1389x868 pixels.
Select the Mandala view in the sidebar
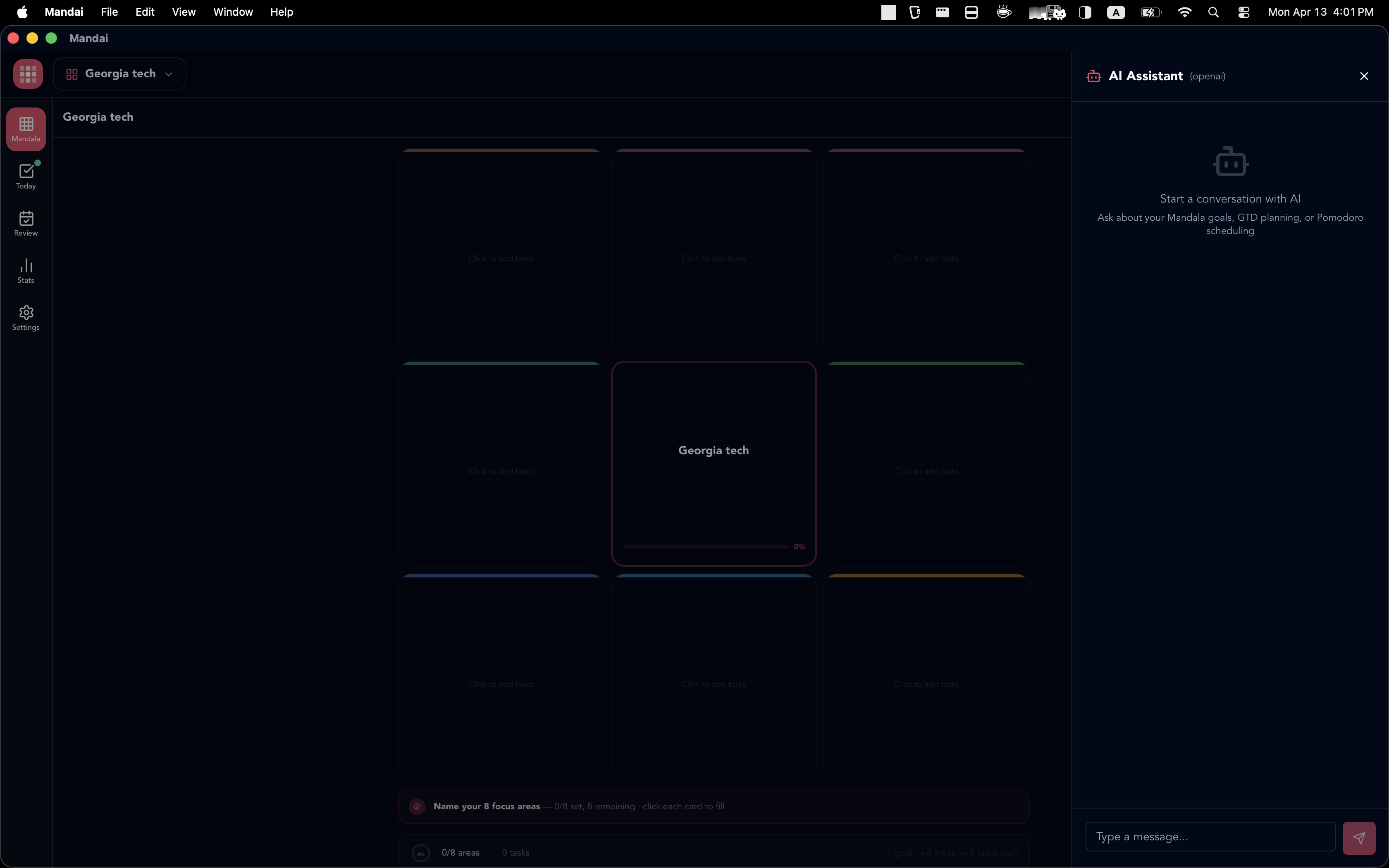click(x=26, y=129)
